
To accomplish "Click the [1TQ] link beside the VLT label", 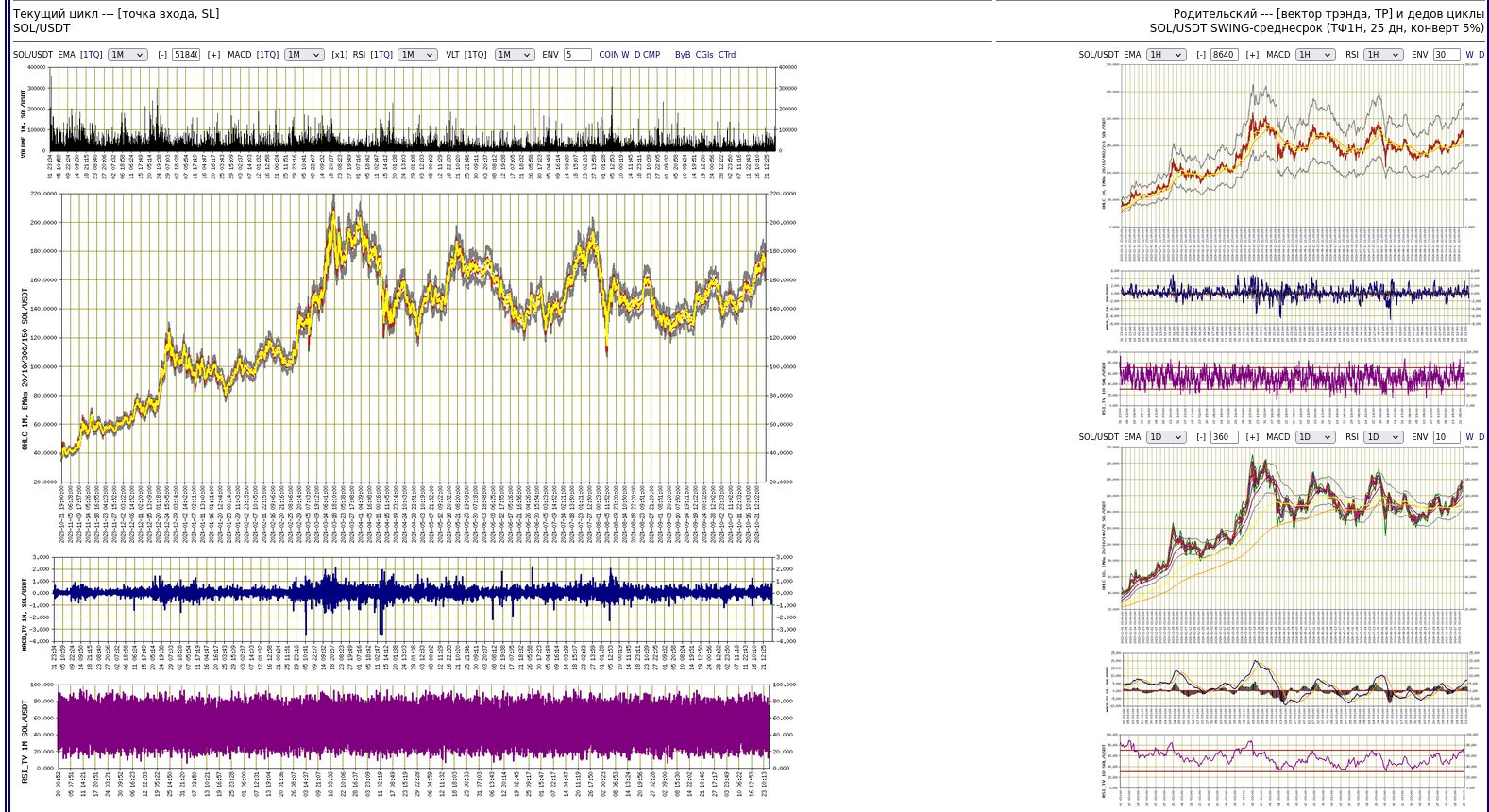I will tap(476, 55).
